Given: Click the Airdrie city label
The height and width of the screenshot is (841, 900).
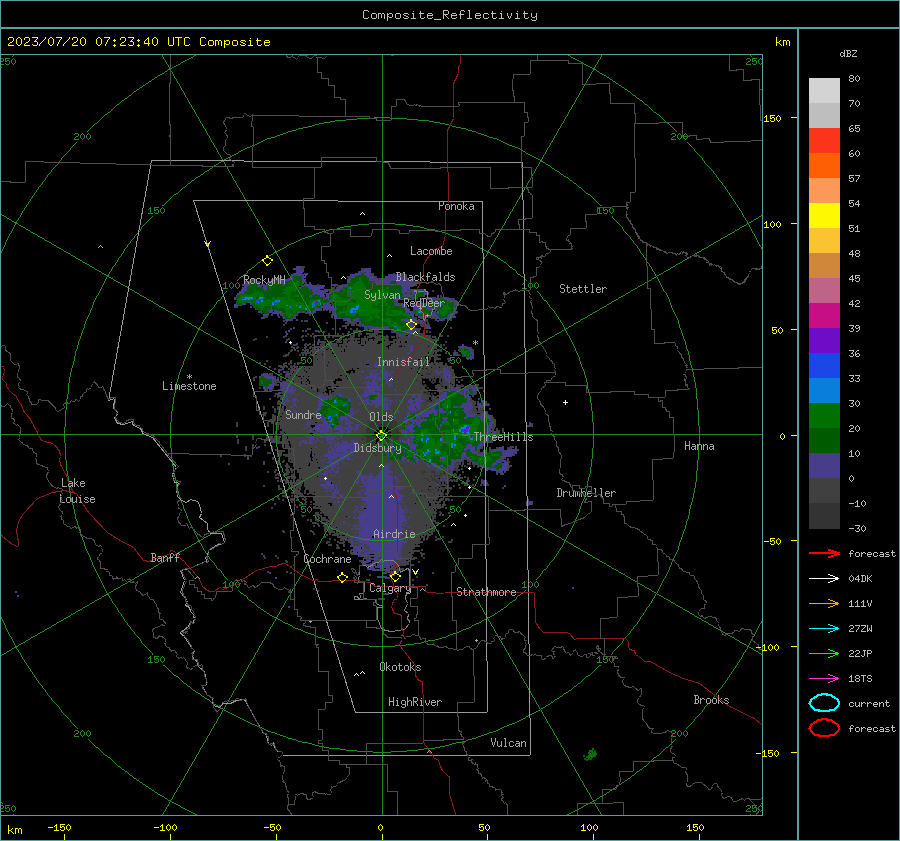Looking at the screenshot, I should point(394,534).
